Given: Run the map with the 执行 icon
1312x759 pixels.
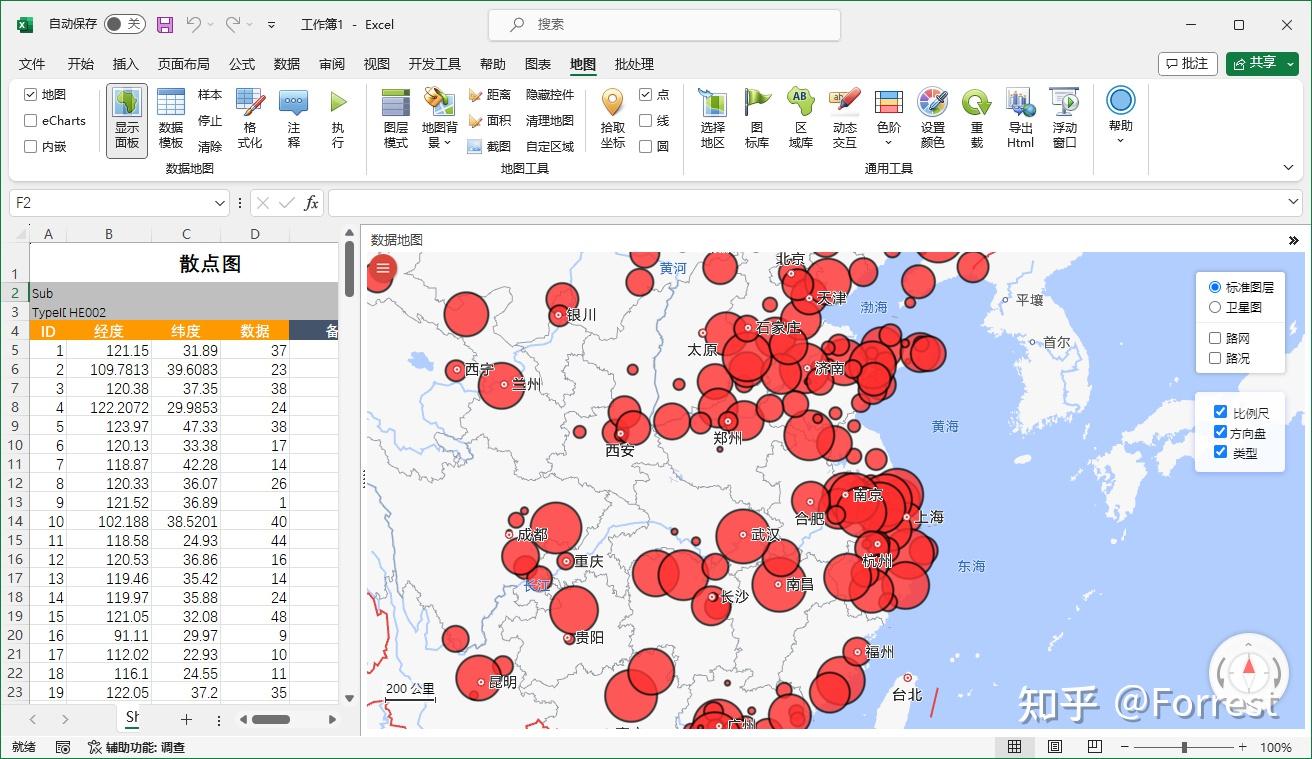Looking at the screenshot, I should (339, 120).
